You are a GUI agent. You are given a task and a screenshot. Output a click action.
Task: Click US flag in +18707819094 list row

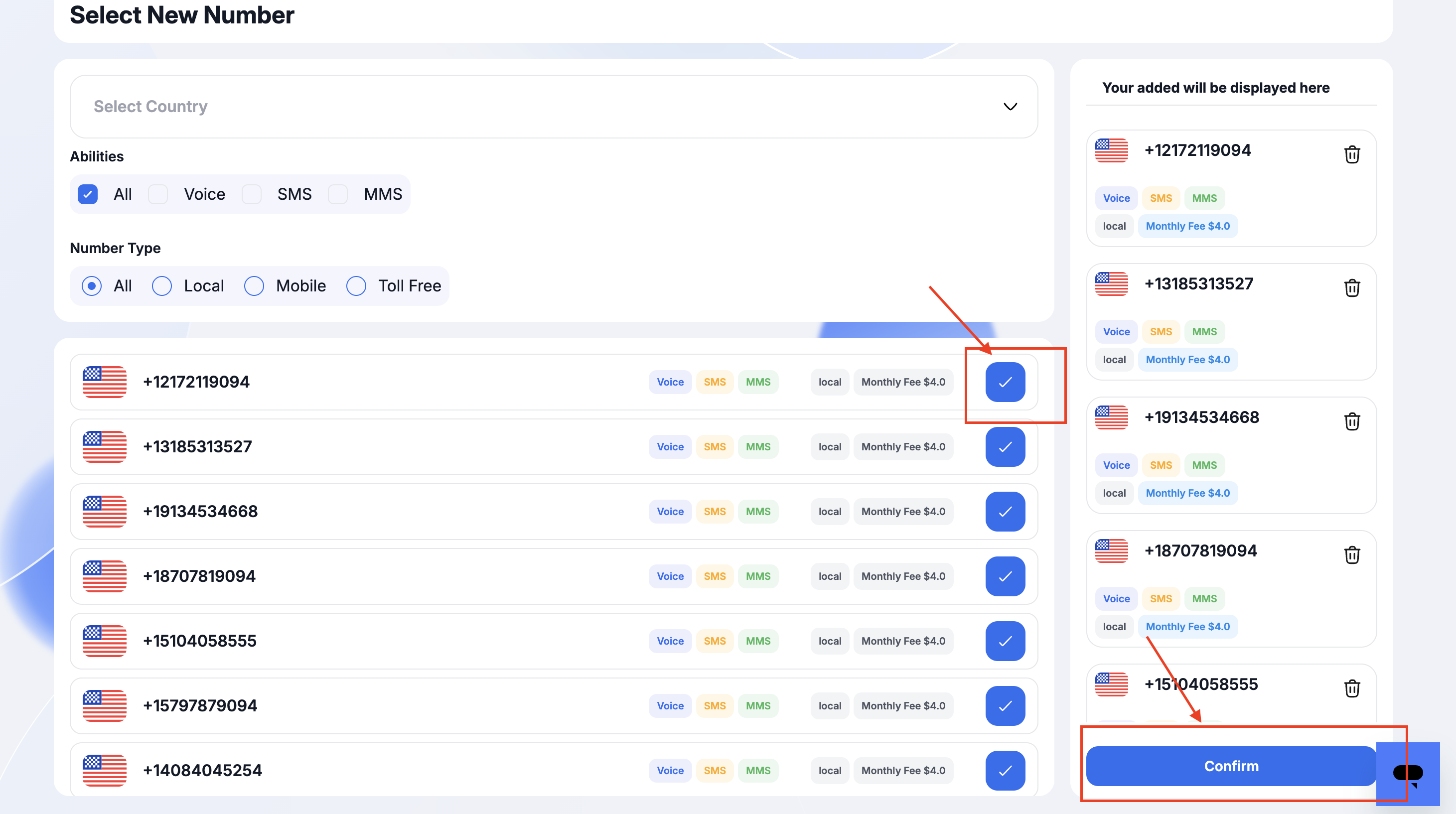pos(105,576)
